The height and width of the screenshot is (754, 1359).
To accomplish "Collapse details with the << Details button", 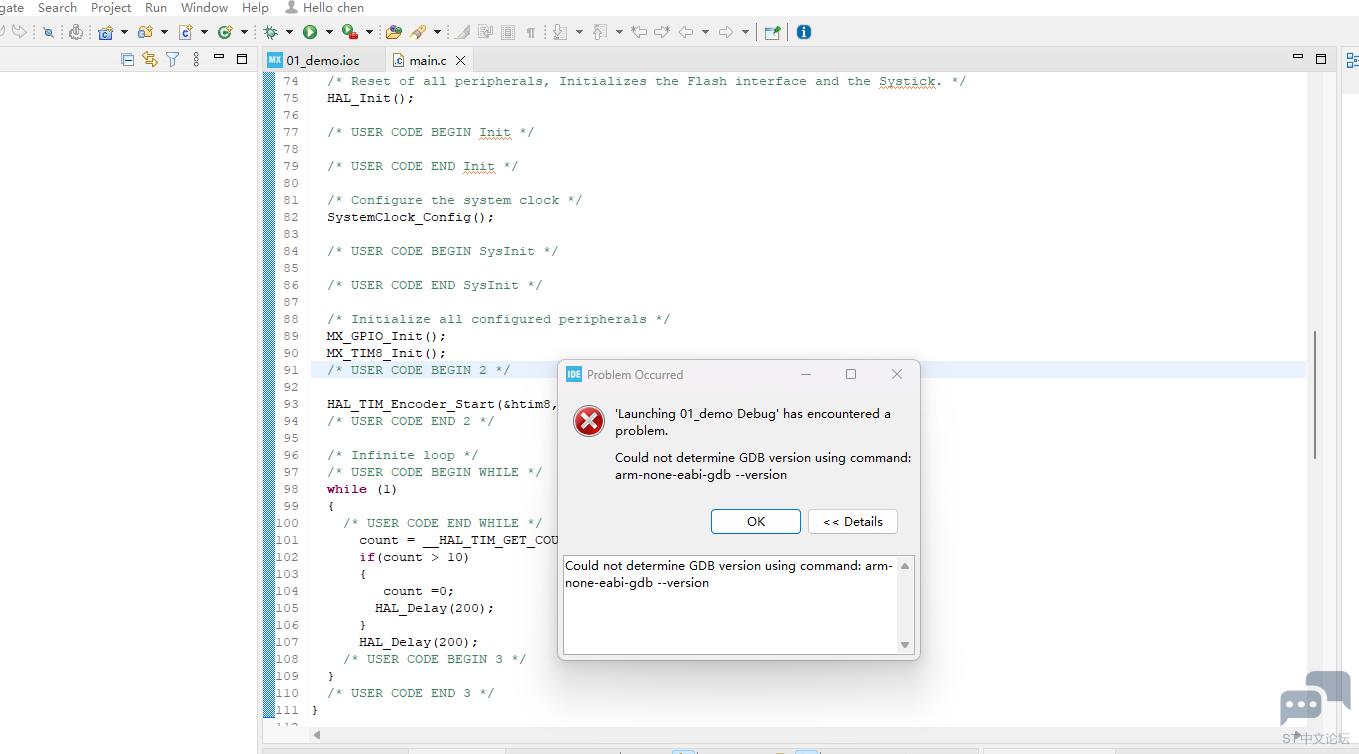I will (x=853, y=521).
